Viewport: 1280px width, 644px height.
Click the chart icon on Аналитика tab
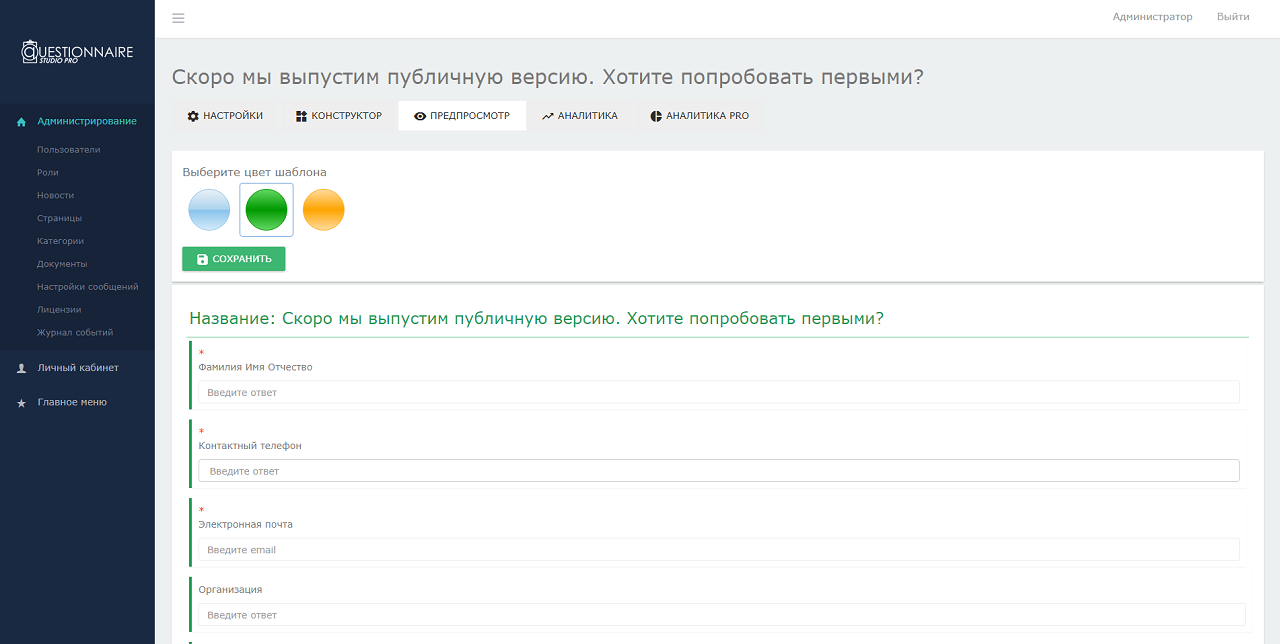pos(545,115)
